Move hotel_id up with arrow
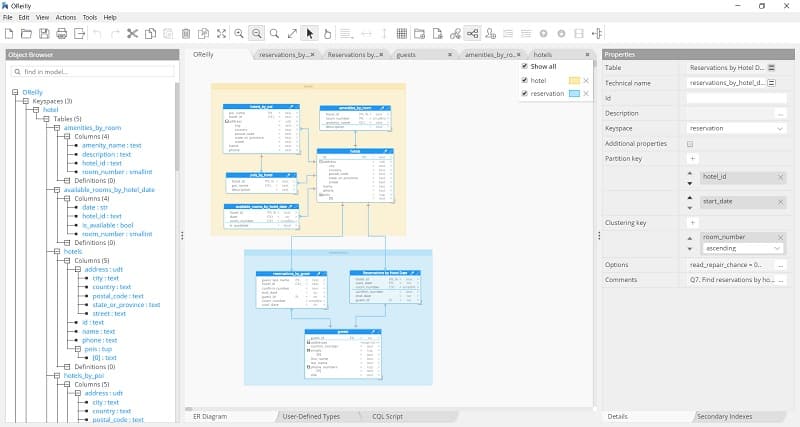The width and height of the screenshot is (800, 427). [x=690, y=173]
